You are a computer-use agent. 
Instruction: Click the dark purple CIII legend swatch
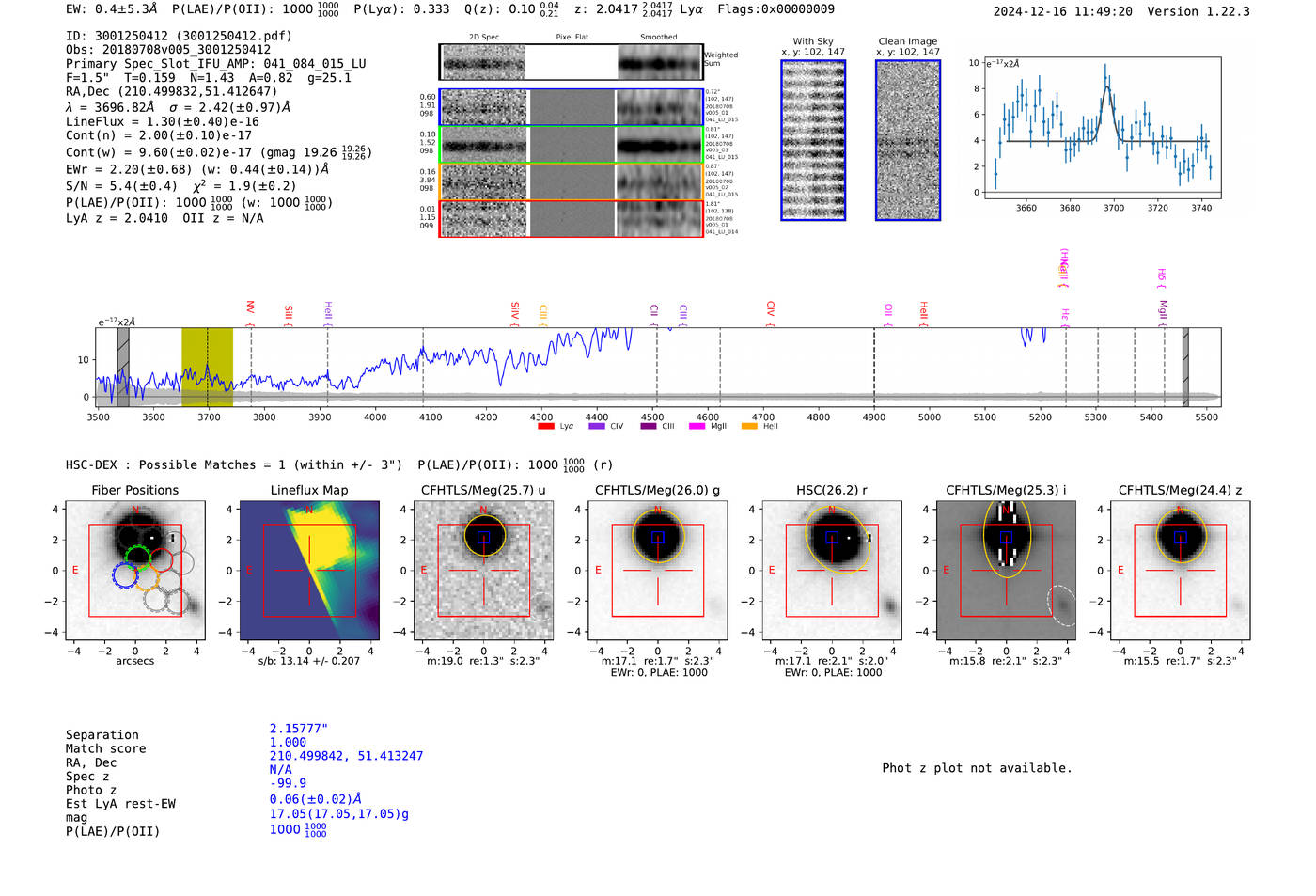click(649, 427)
